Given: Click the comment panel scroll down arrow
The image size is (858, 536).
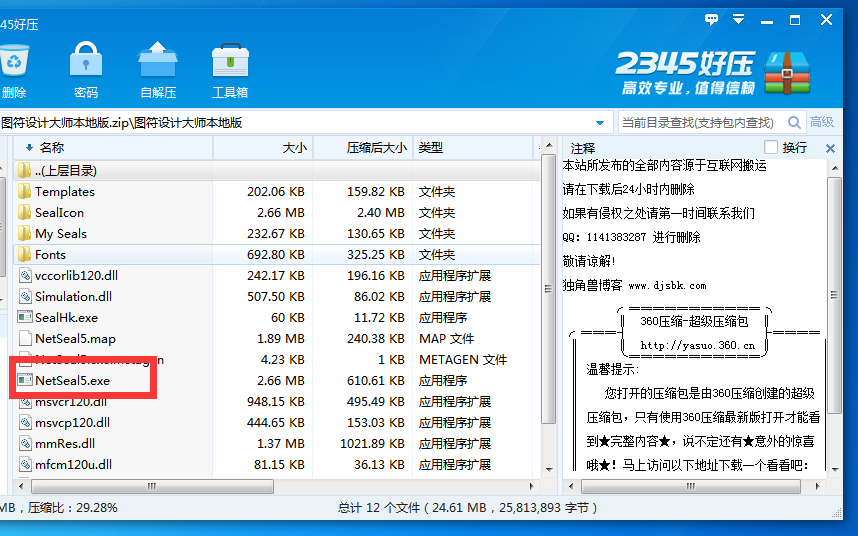Looking at the screenshot, I should (835, 469).
